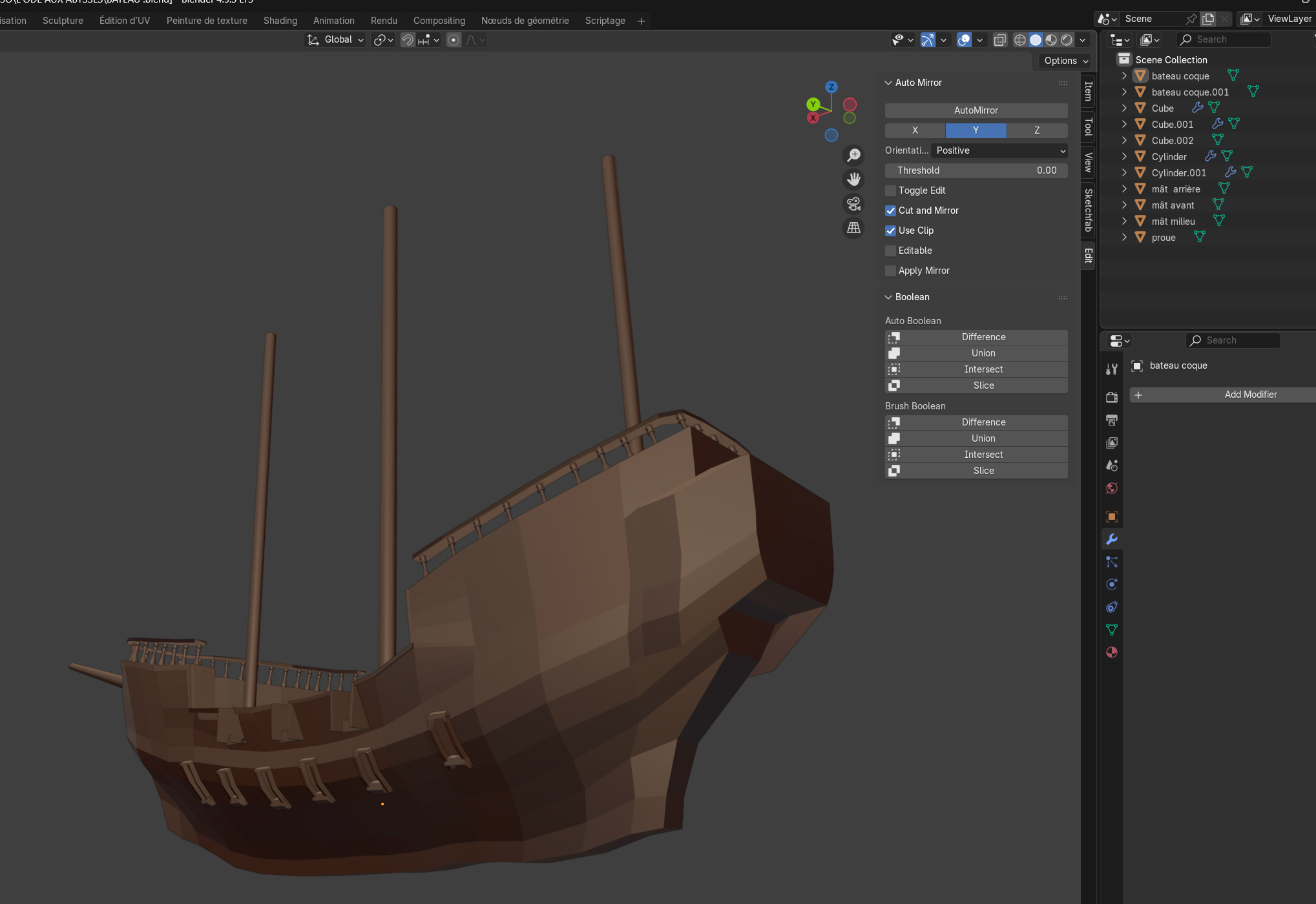The image size is (1316, 904).
Task: Switch perspective/orthographic grid icon
Action: pos(853,228)
